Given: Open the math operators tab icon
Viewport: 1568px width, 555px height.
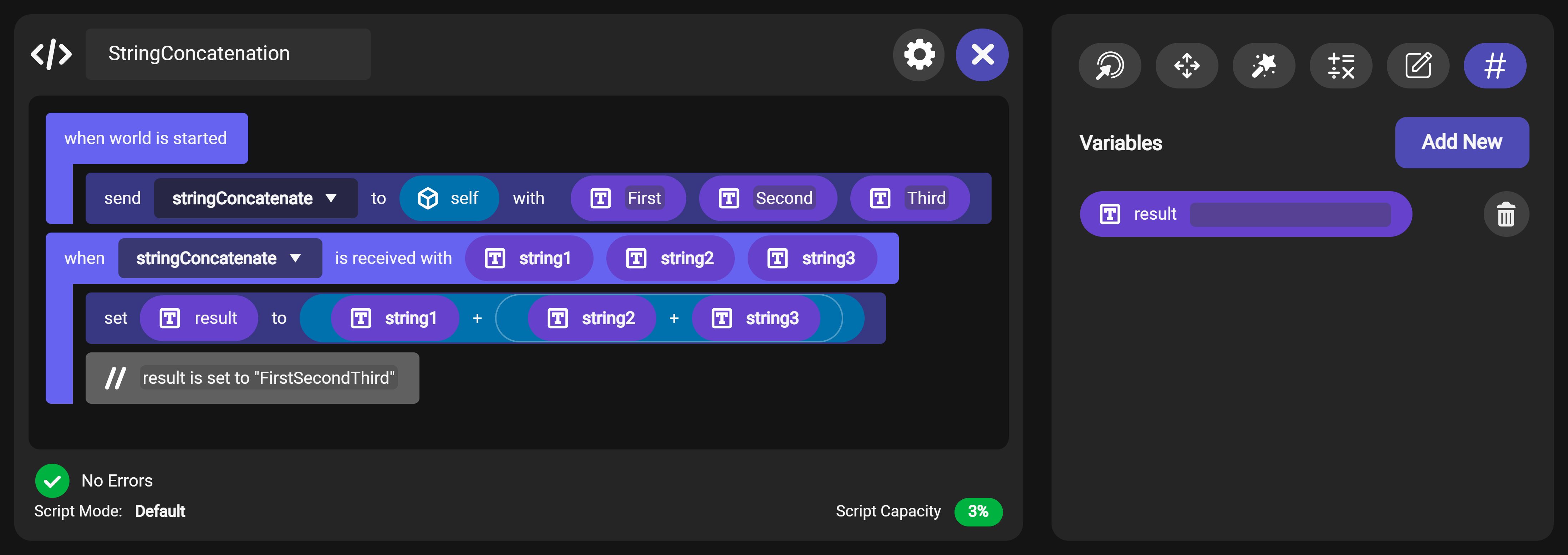Looking at the screenshot, I should point(1340,66).
